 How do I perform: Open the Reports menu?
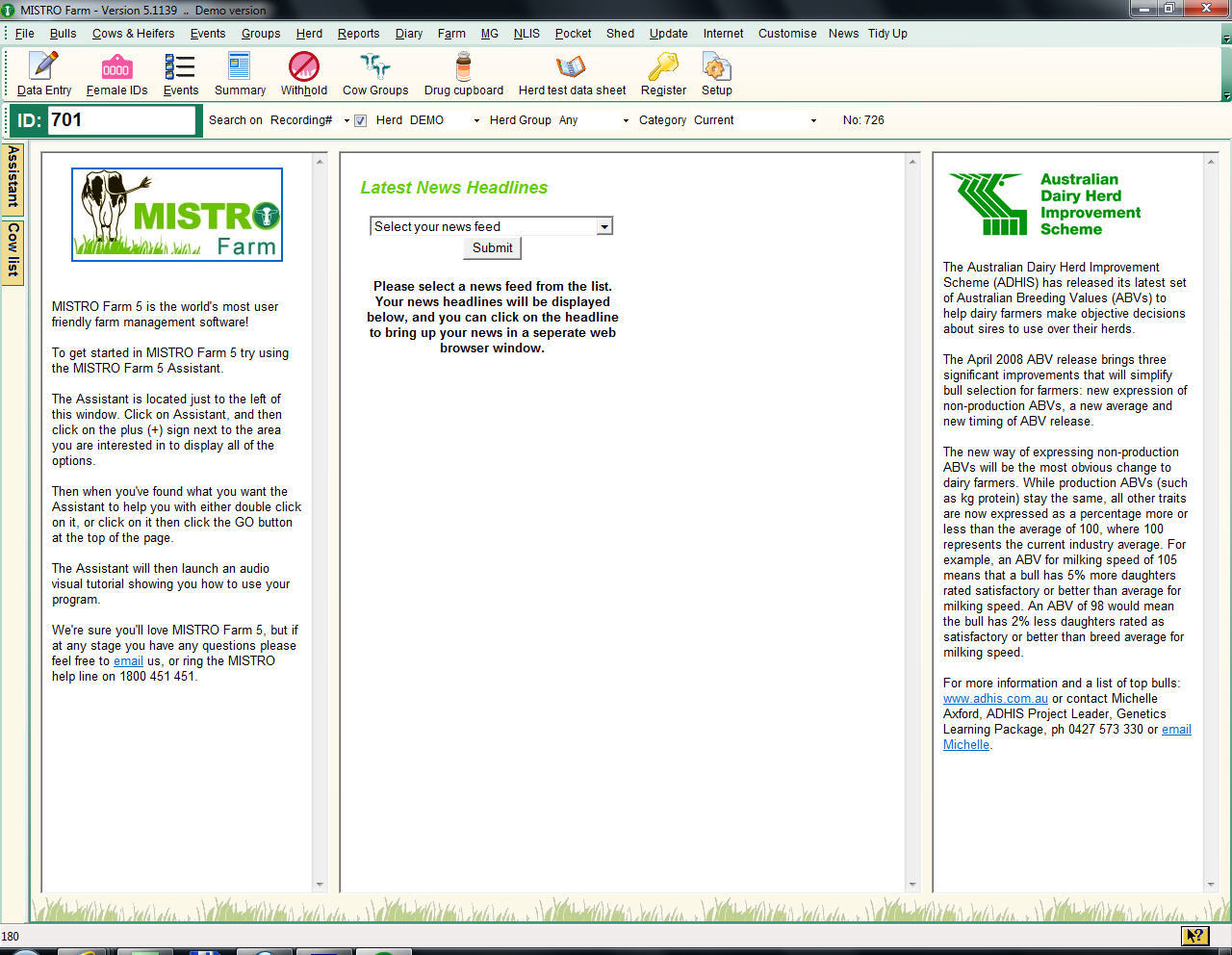(x=358, y=33)
